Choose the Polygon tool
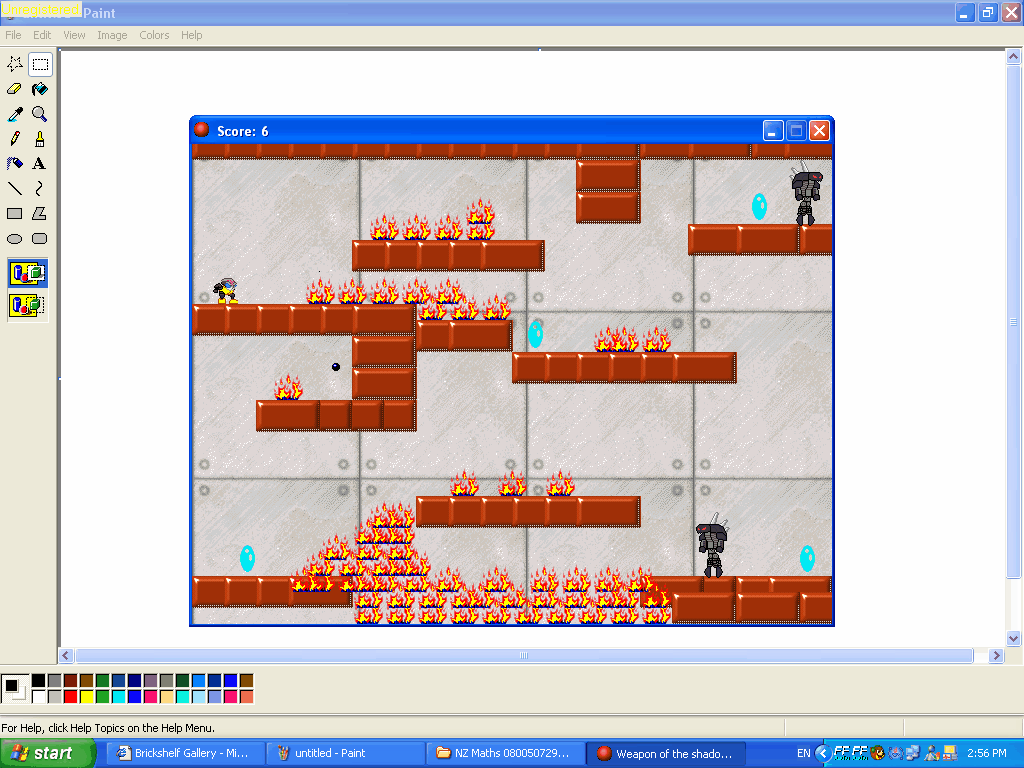1024x768 pixels. 40,214
